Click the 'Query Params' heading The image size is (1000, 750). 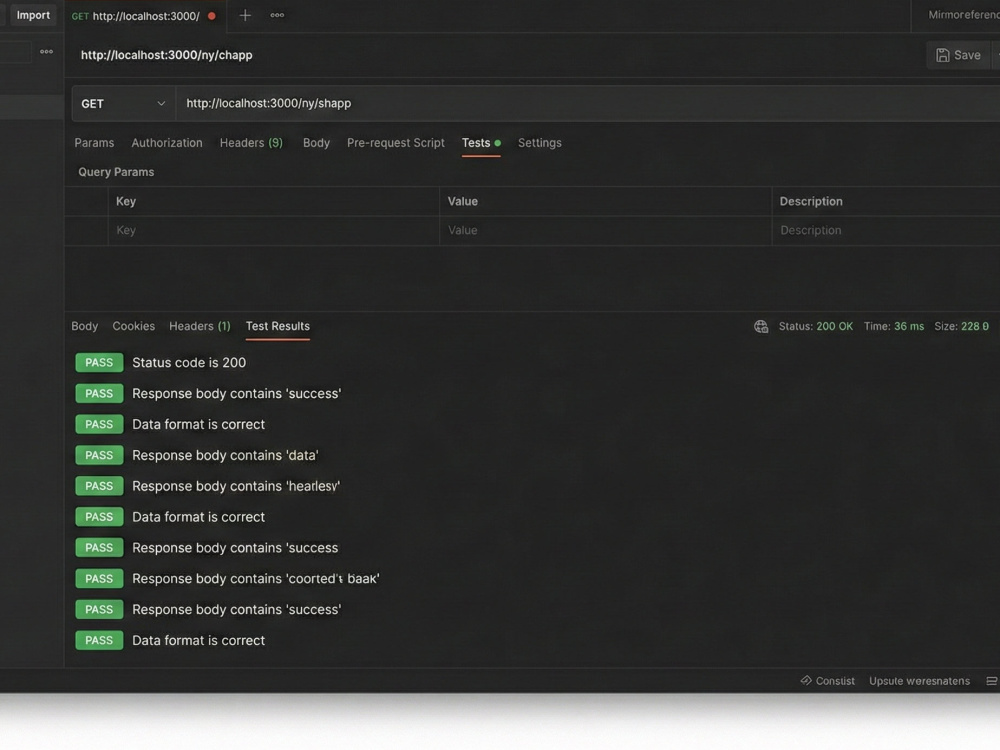click(116, 172)
